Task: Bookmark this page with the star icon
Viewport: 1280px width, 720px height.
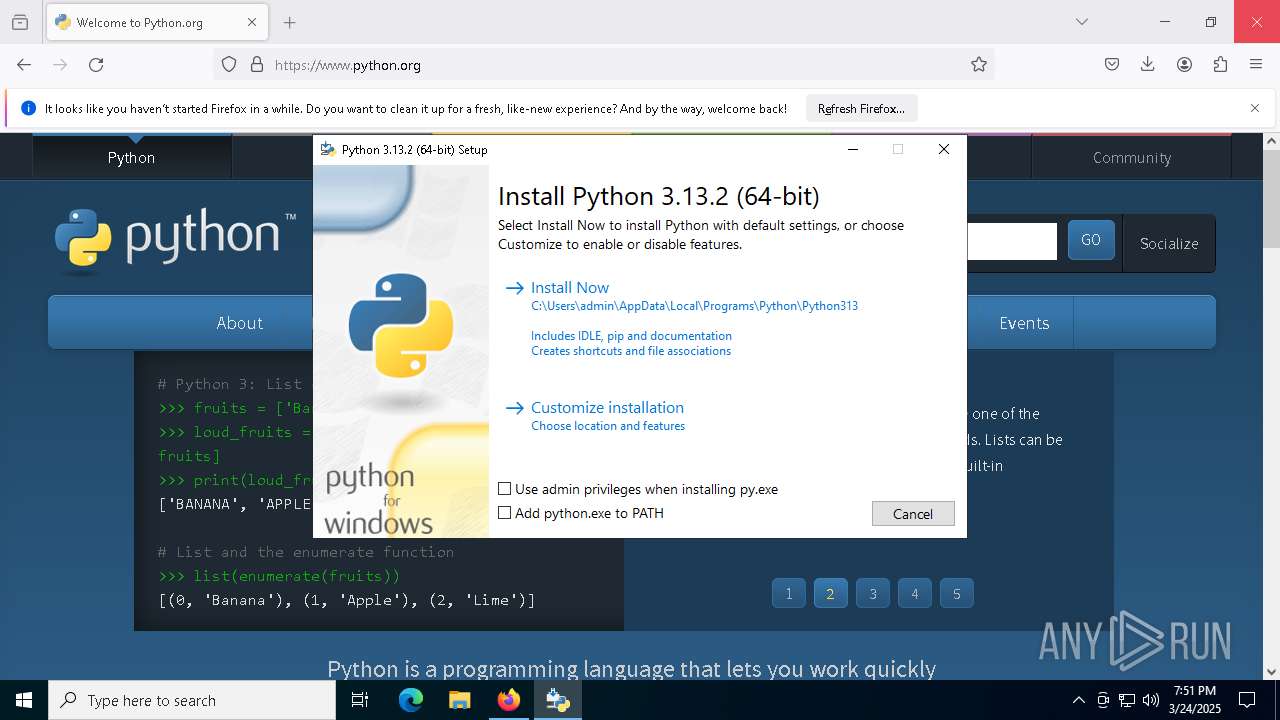Action: coord(979,64)
